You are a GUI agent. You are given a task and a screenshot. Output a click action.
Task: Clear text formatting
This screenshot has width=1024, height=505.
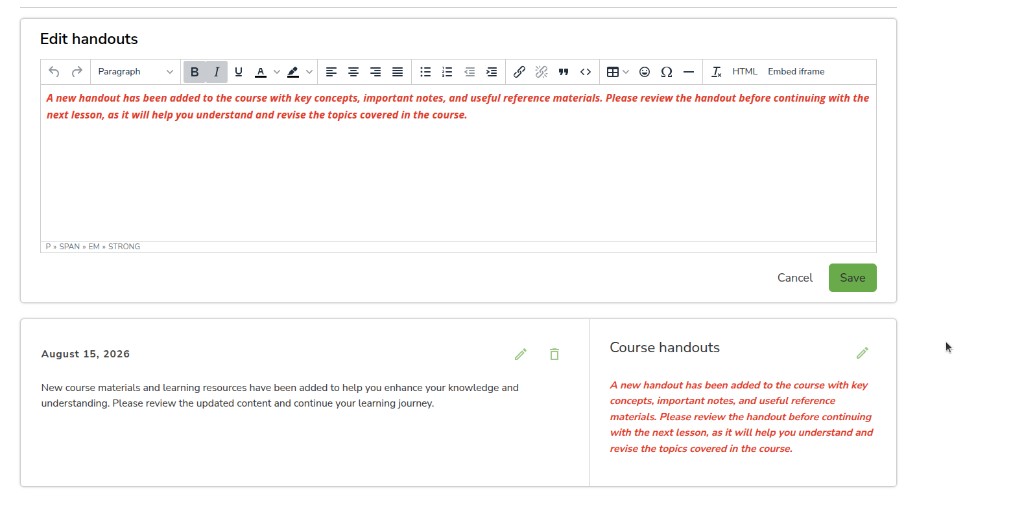(716, 72)
